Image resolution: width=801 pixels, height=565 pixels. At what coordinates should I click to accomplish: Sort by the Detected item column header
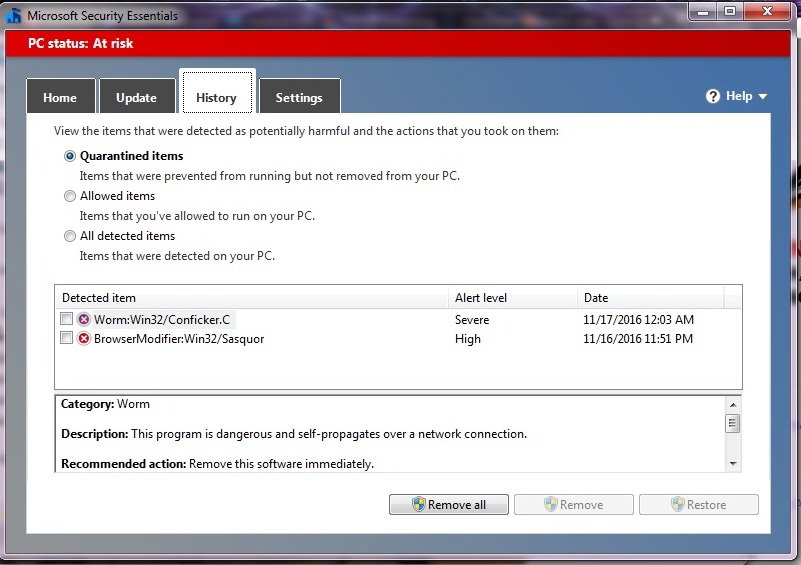coord(251,298)
